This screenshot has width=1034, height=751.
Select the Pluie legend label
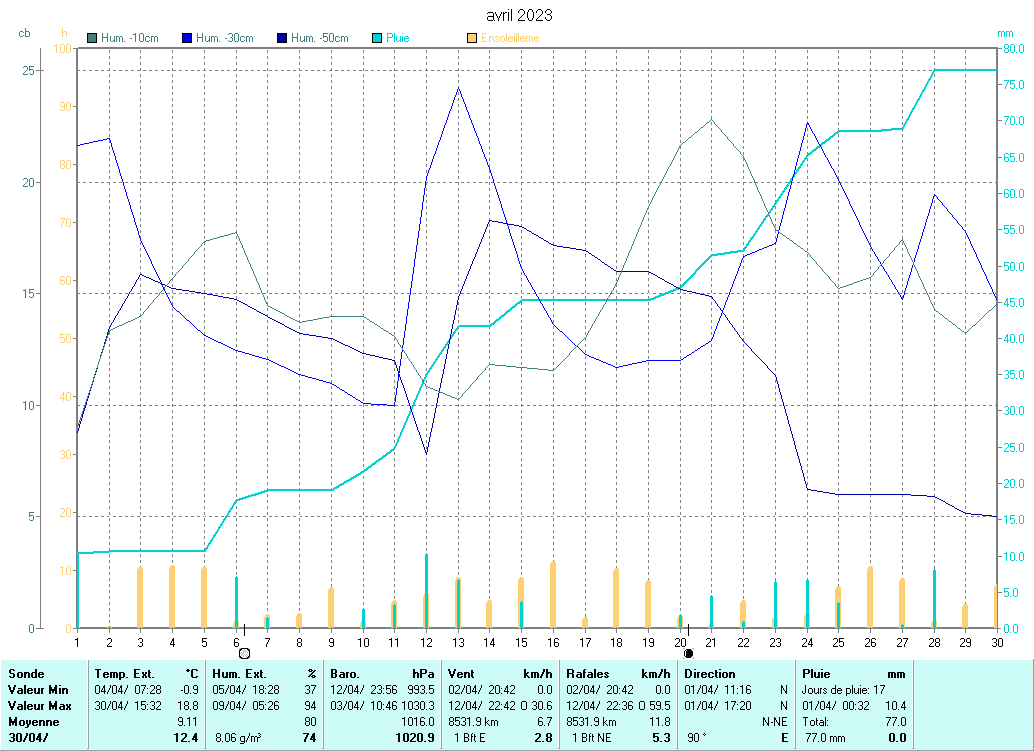click(398, 38)
